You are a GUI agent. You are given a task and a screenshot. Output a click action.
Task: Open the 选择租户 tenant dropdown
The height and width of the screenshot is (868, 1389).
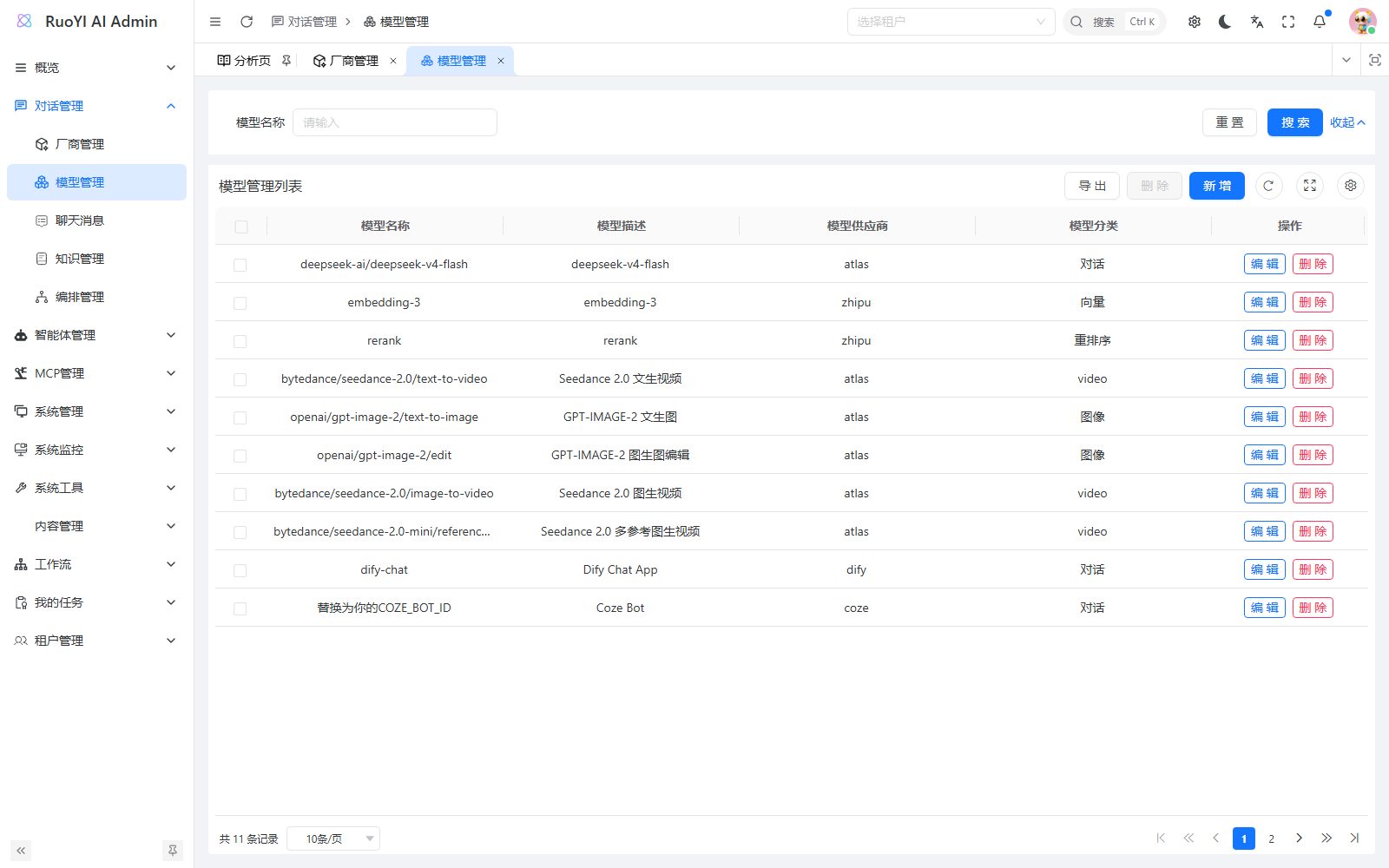pyautogui.click(x=951, y=22)
